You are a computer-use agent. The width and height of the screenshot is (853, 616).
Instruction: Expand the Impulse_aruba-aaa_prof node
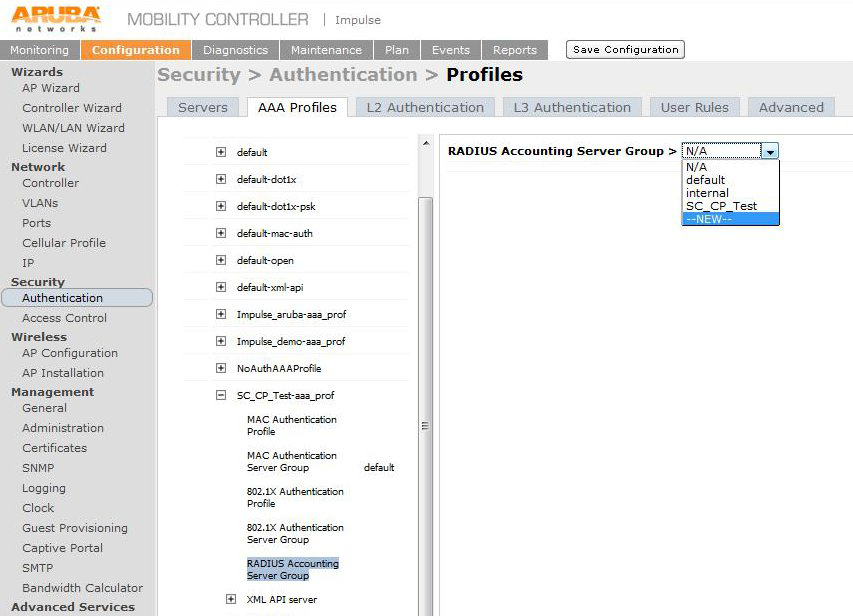(221, 314)
